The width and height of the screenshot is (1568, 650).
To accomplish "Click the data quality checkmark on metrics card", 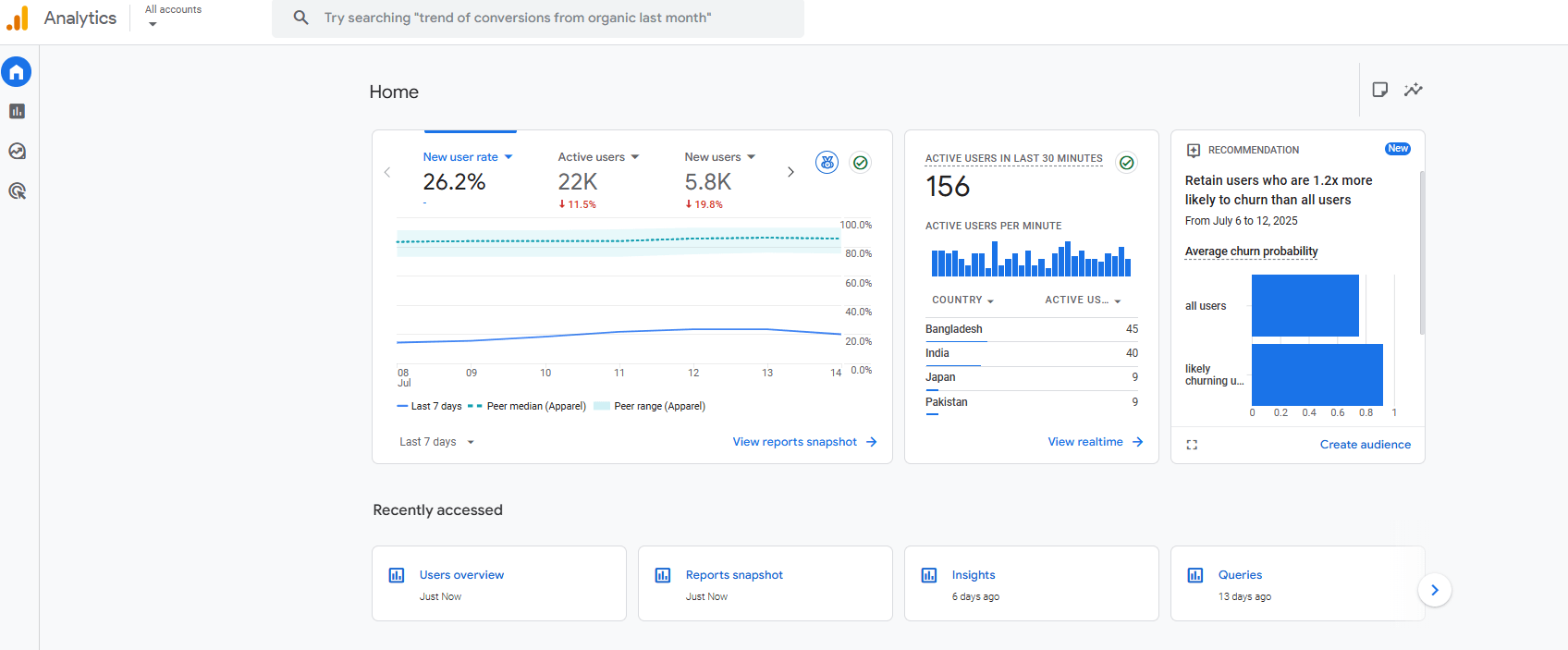I will coord(860,163).
